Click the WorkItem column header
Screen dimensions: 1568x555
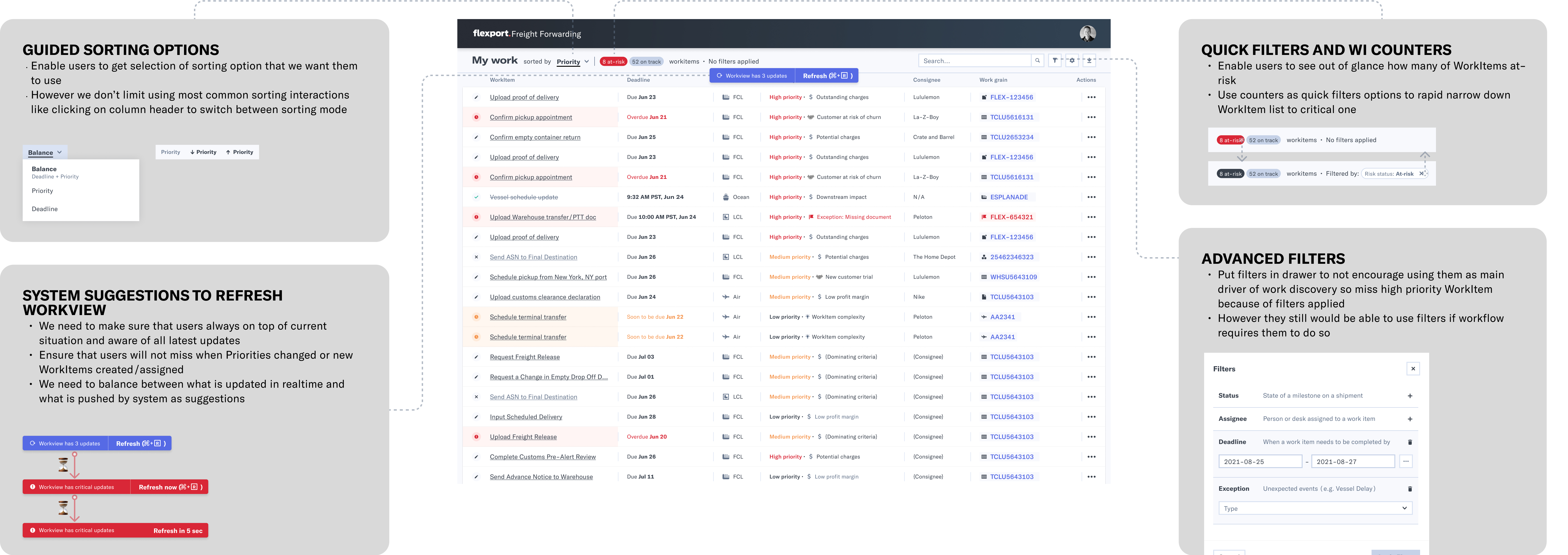[x=502, y=80]
